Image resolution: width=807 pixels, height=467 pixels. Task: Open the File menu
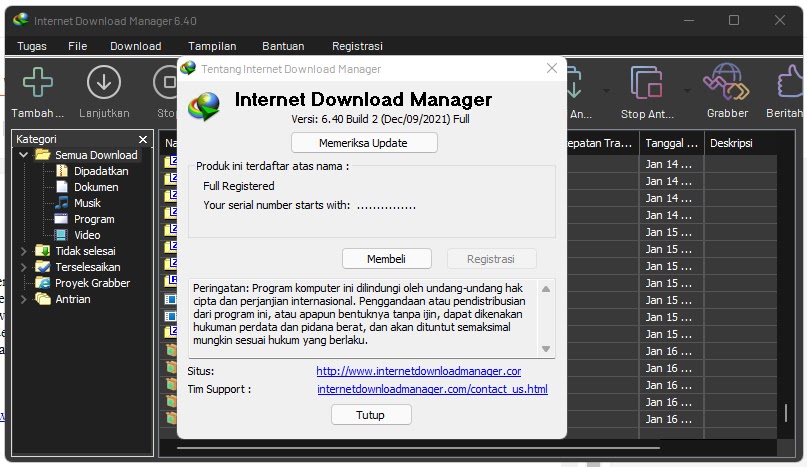(78, 46)
